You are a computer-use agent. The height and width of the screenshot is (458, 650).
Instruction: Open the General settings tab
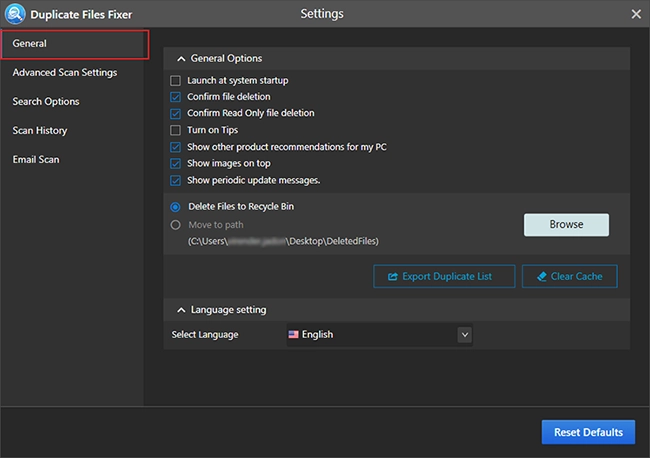coord(75,44)
